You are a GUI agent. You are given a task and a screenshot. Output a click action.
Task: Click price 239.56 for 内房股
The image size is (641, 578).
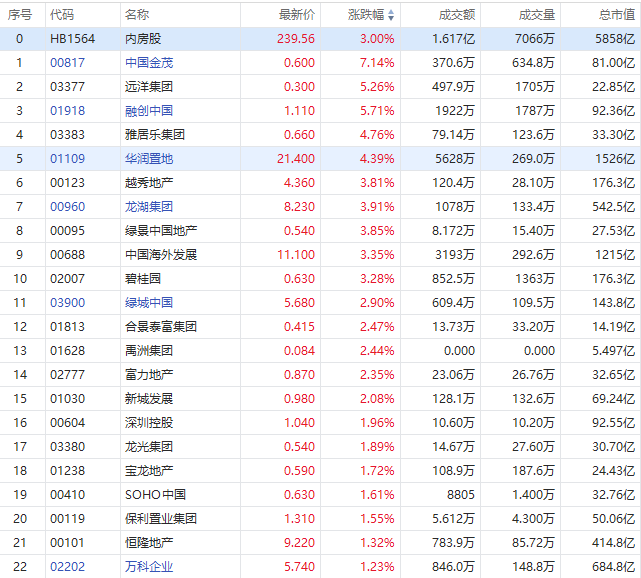pos(296,39)
